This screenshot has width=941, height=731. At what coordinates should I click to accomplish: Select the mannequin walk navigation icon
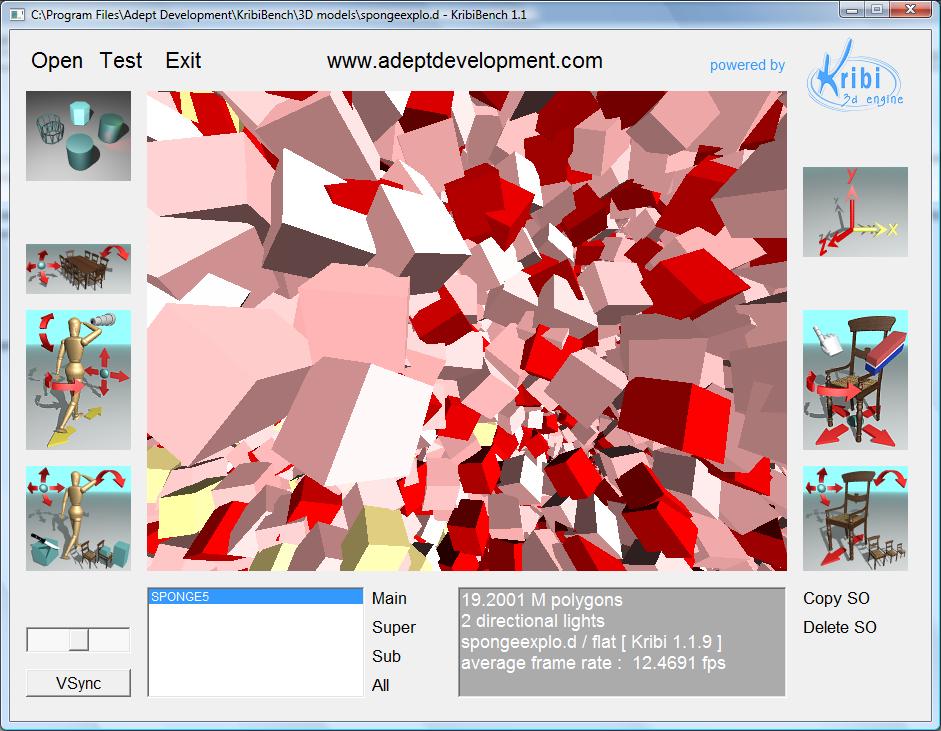78,379
